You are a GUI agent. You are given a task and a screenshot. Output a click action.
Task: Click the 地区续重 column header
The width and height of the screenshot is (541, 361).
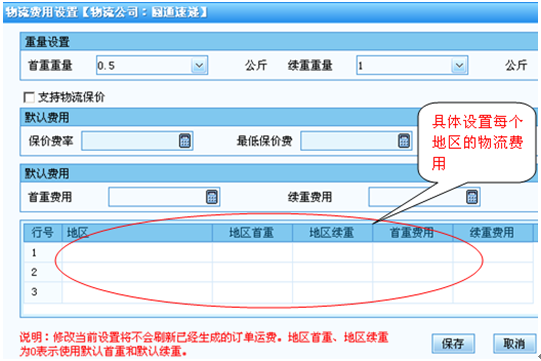click(x=333, y=233)
